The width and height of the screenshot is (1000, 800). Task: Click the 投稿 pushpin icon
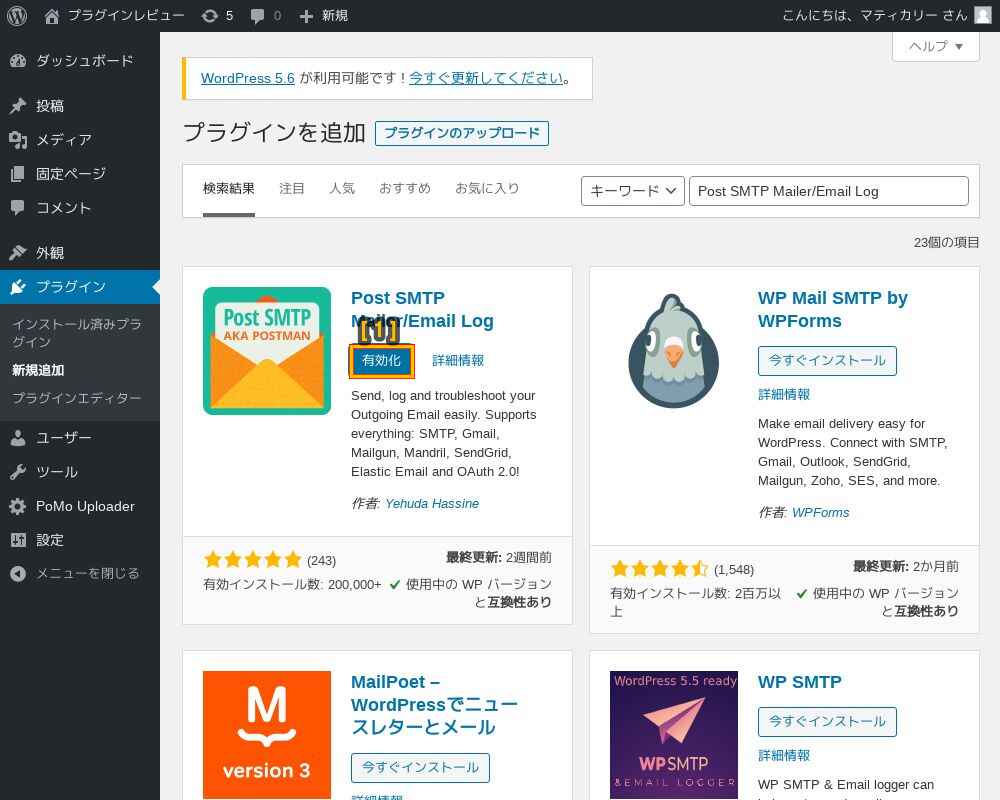pyautogui.click(x=18, y=106)
